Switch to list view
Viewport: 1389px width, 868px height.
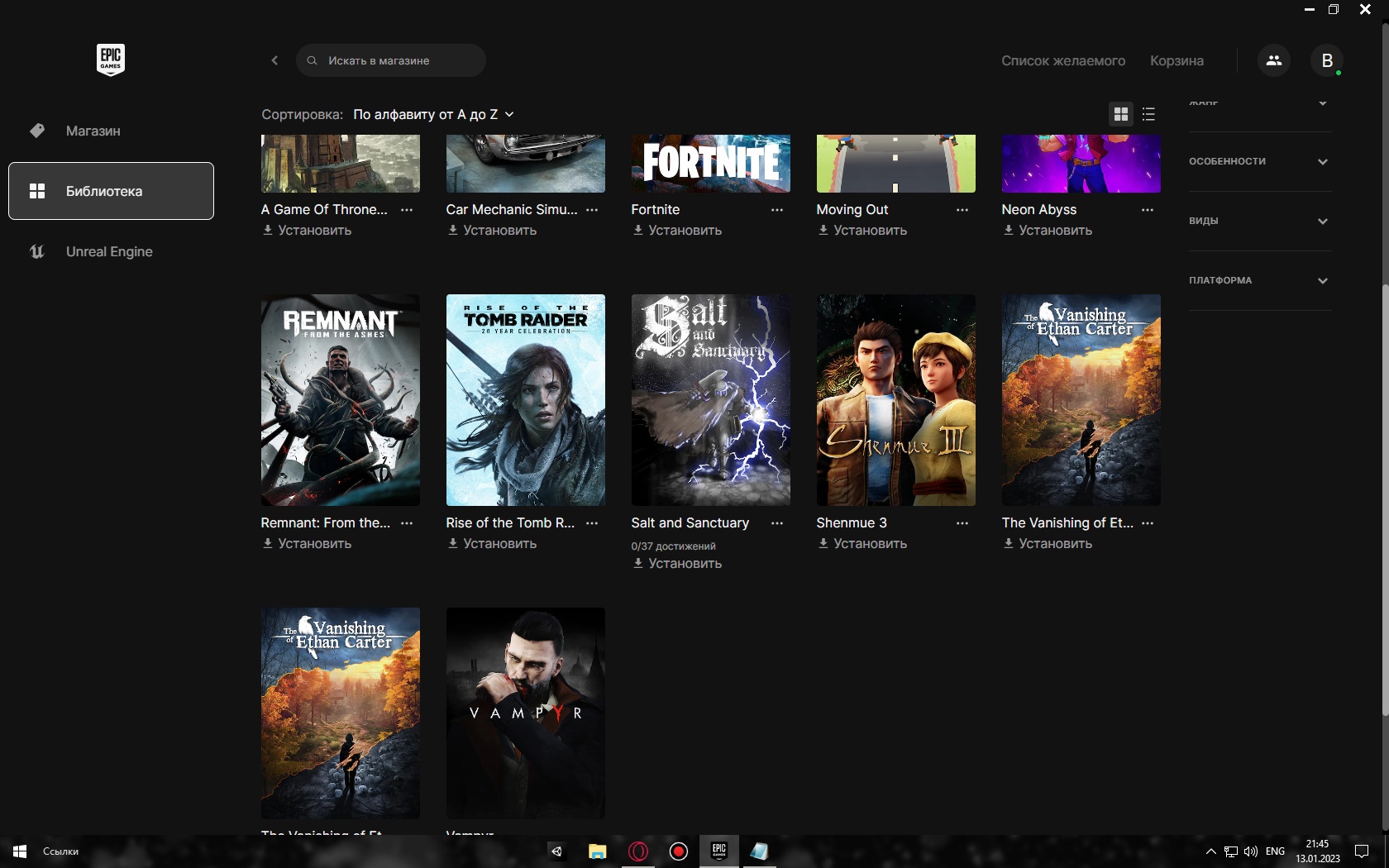(1148, 114)
